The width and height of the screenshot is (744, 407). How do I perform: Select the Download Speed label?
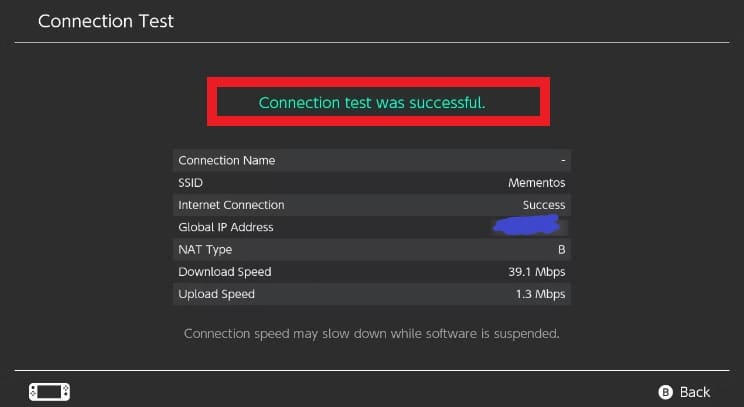click(225, 272)
